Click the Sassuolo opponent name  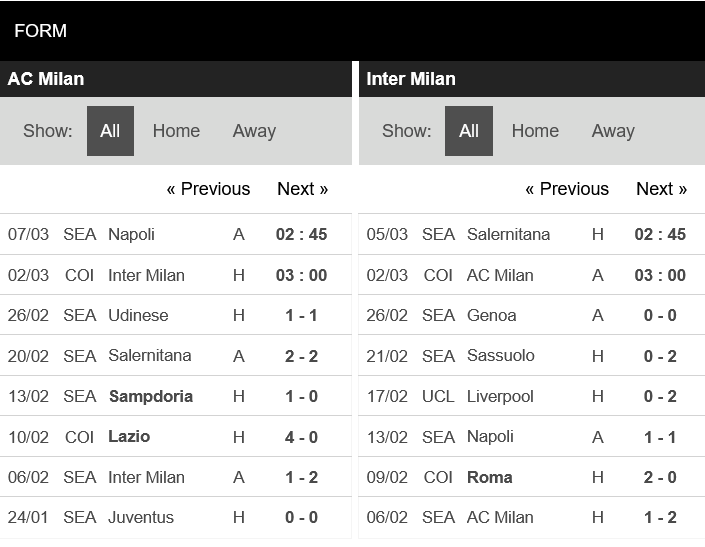tap(500, 355)
